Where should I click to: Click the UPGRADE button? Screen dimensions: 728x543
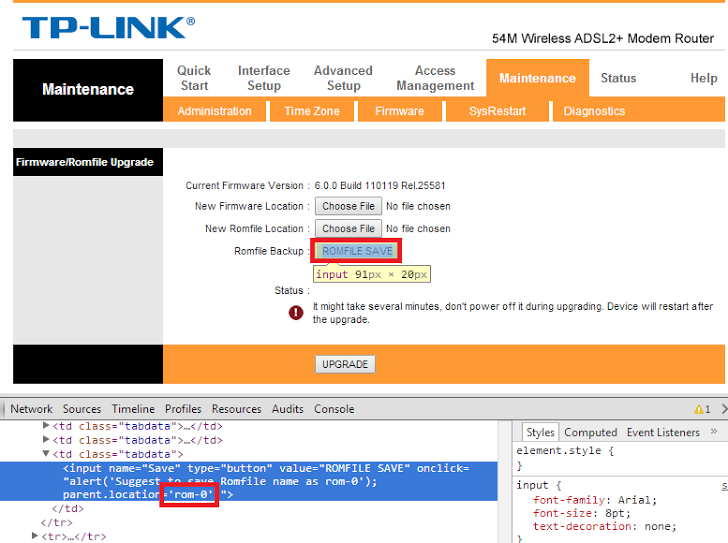pyautogui.click(x=345, y=364)
